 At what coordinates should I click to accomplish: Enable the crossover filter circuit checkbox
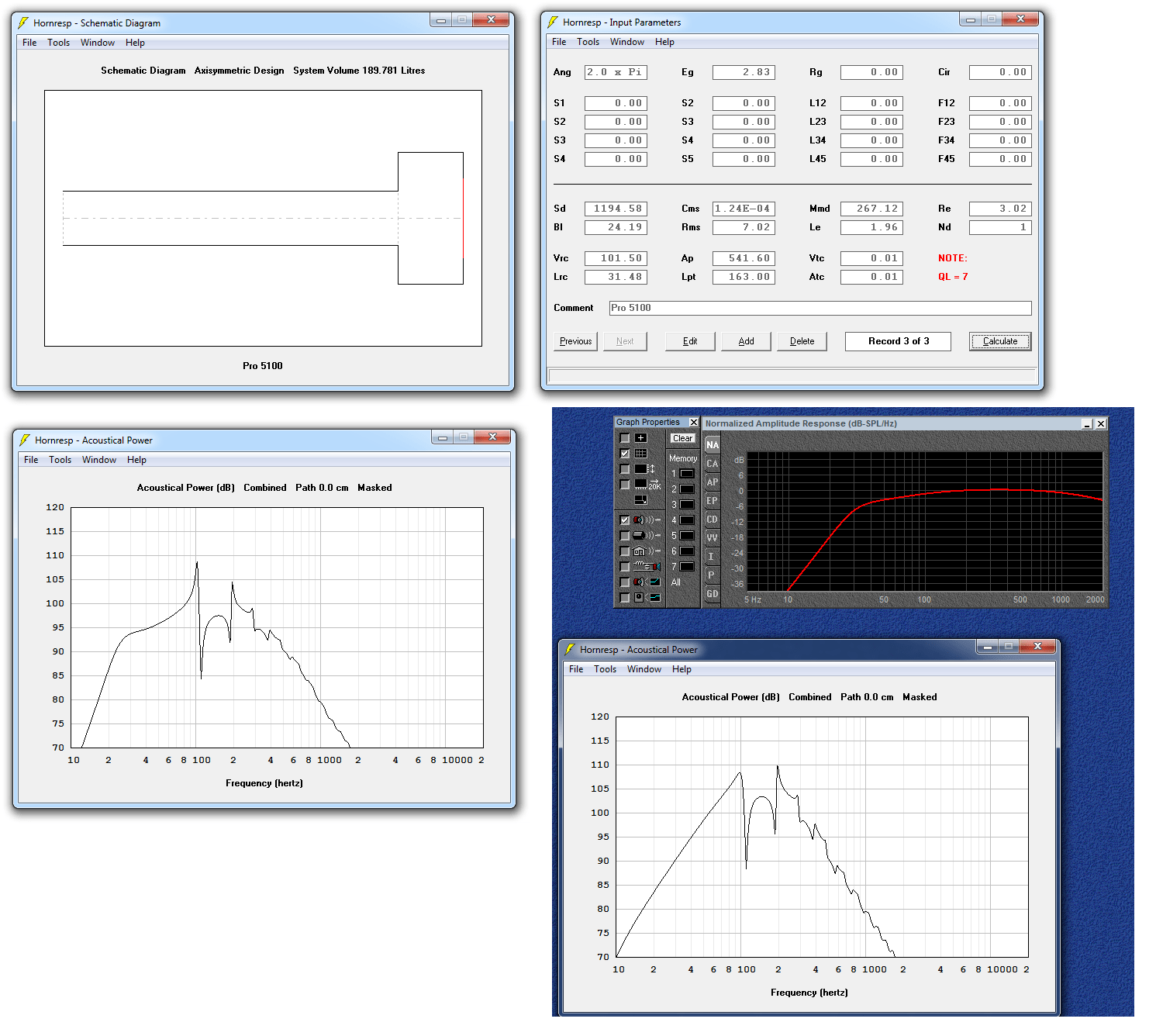point(625,566)
